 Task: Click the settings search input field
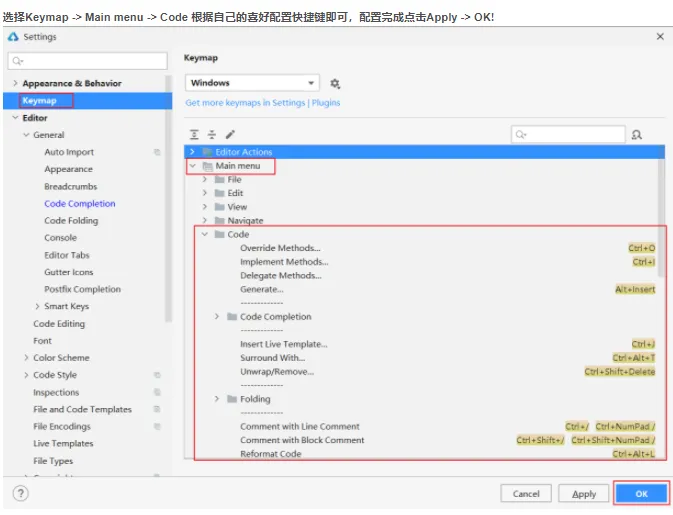[88, 61]
